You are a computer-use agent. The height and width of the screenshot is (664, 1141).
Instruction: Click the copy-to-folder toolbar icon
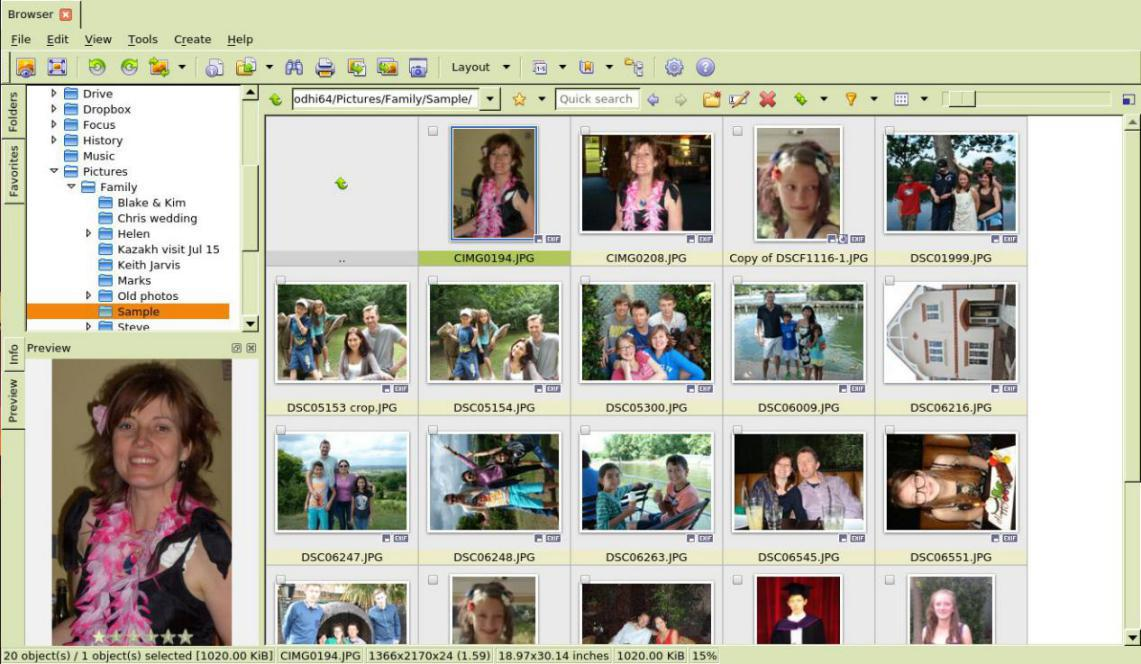click(x=246, y=68)
